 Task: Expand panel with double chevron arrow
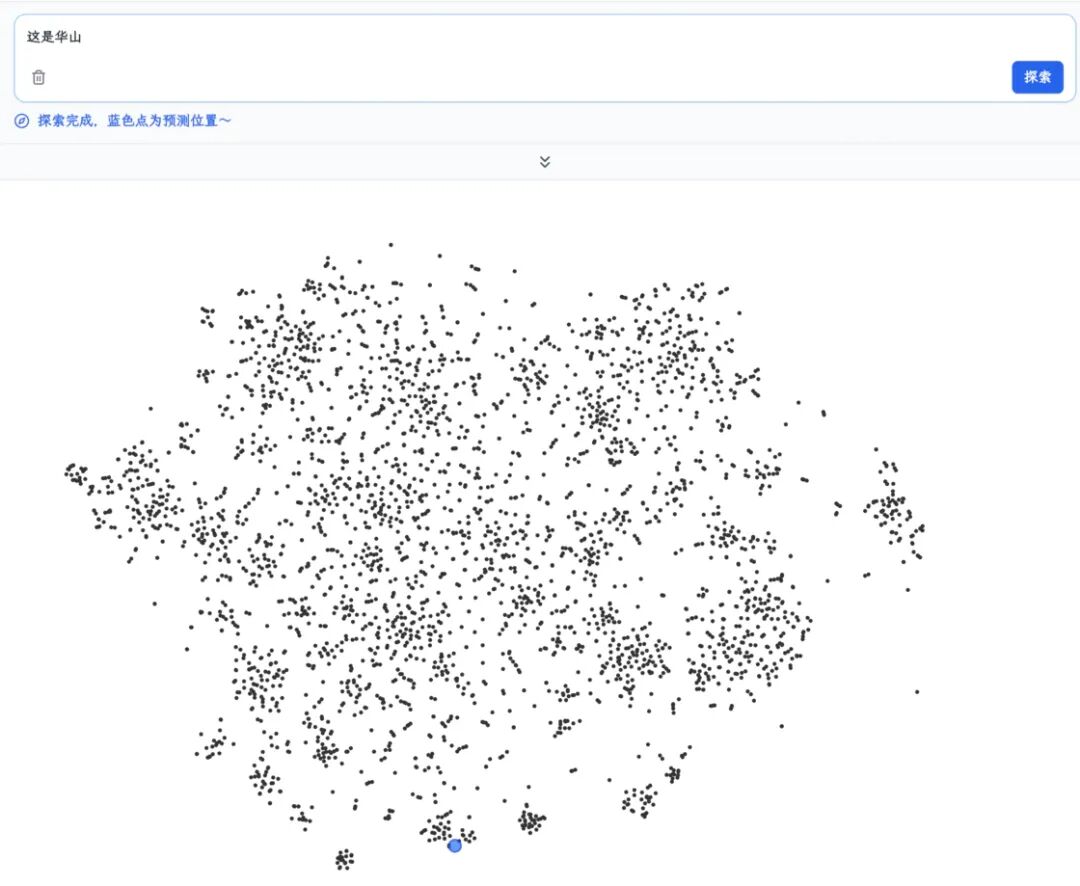pos(545,162)
